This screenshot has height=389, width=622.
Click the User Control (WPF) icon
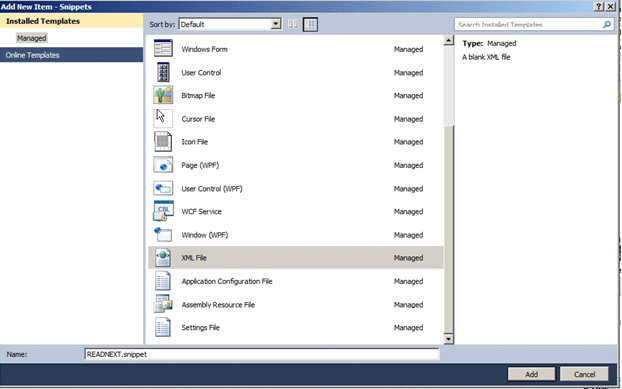coord(163,188)
